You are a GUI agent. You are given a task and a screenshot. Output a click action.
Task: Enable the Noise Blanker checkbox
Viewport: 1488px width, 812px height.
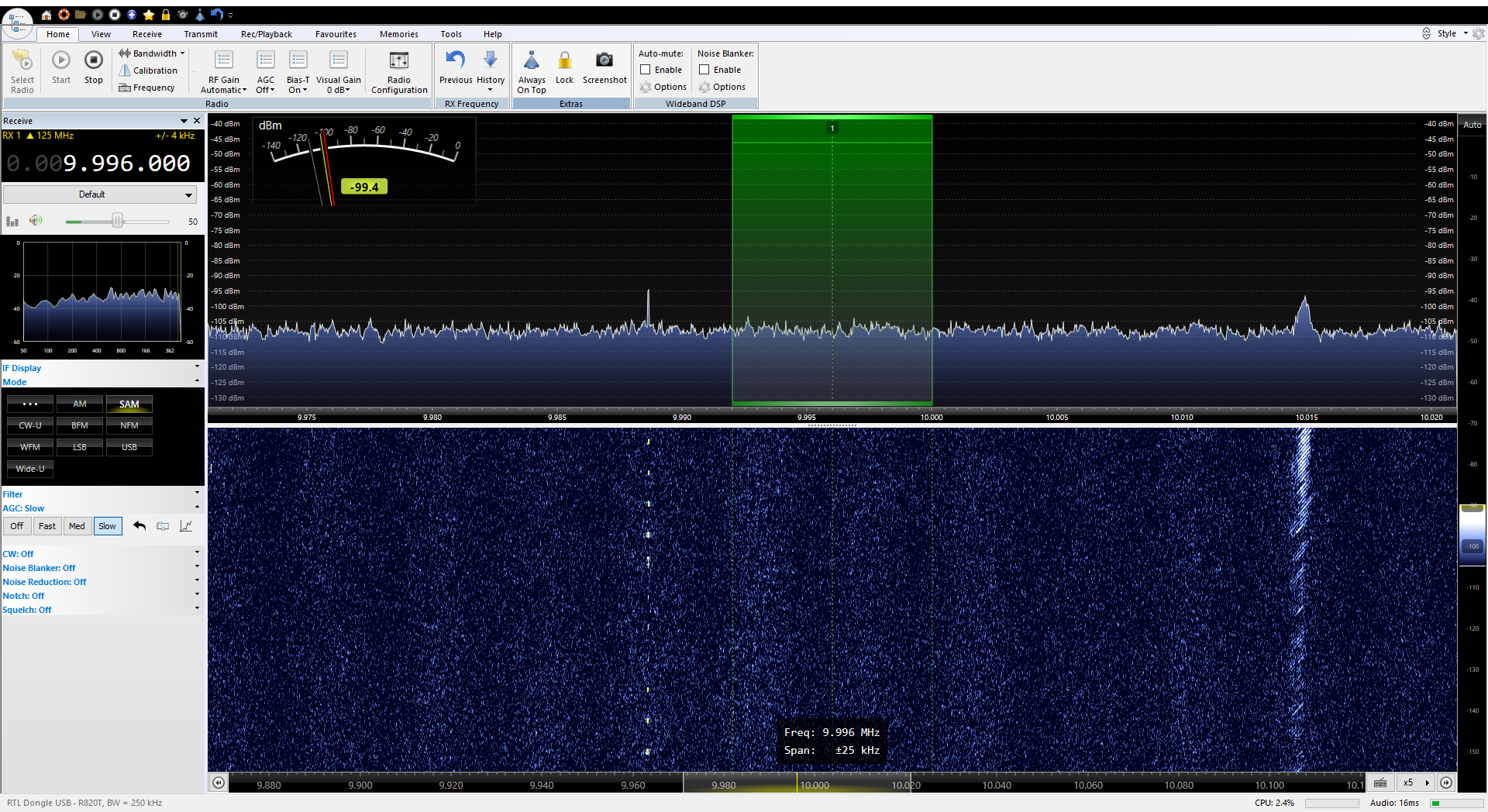704,70
